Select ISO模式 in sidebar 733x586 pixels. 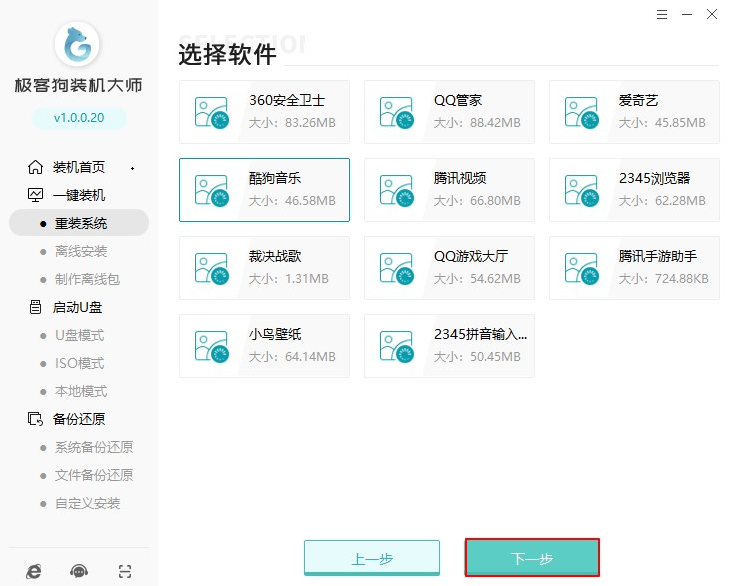(79, 364)
